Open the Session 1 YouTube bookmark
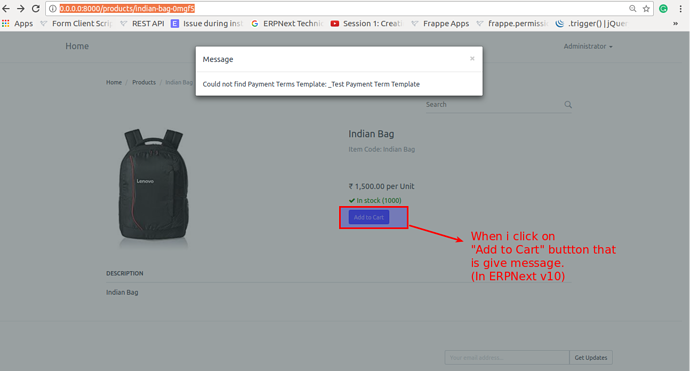This screenshot has width=690, height=371. pos(367,23)
